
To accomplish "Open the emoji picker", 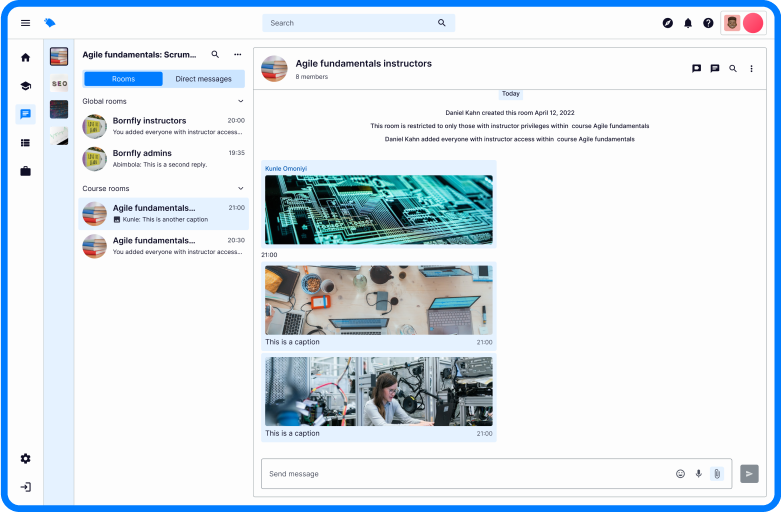I will tap(680, 474).
